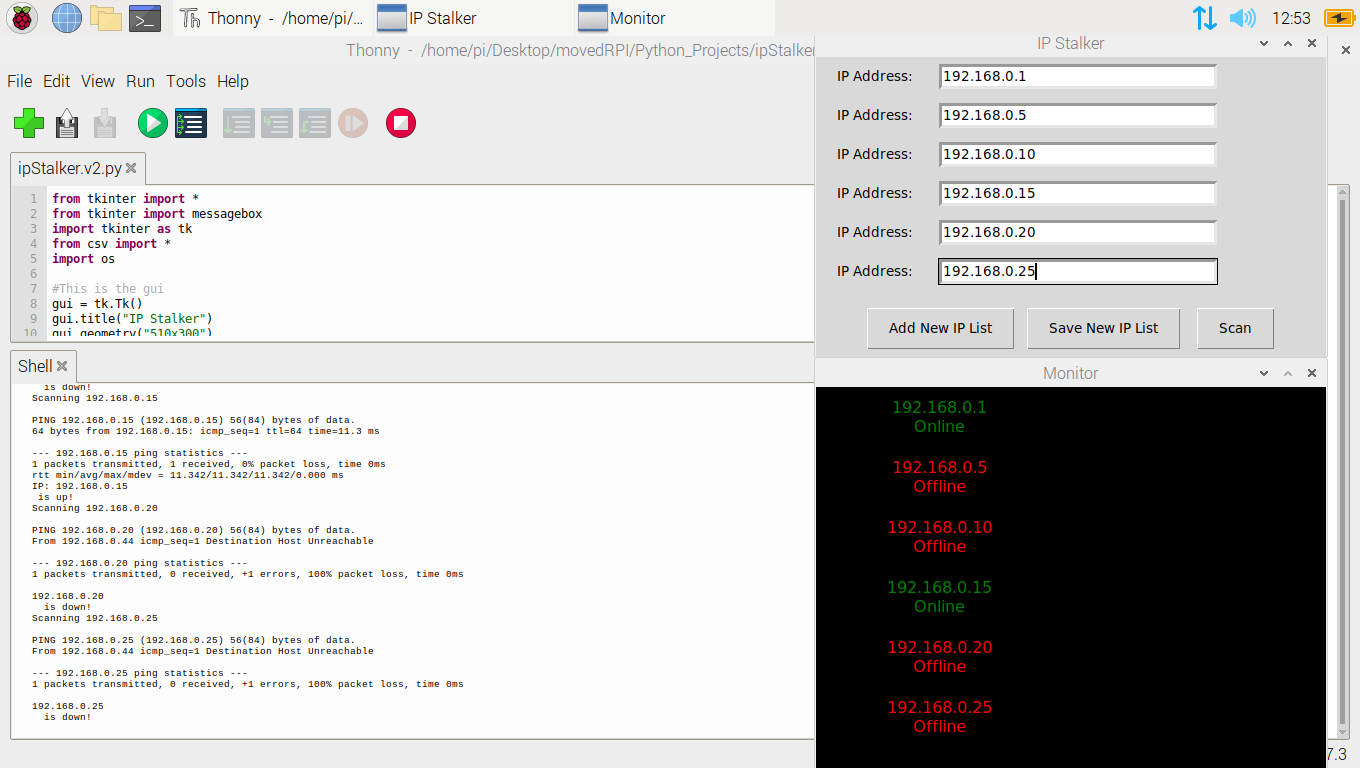Click the Thonny load file icon

(x=67, y=123)
